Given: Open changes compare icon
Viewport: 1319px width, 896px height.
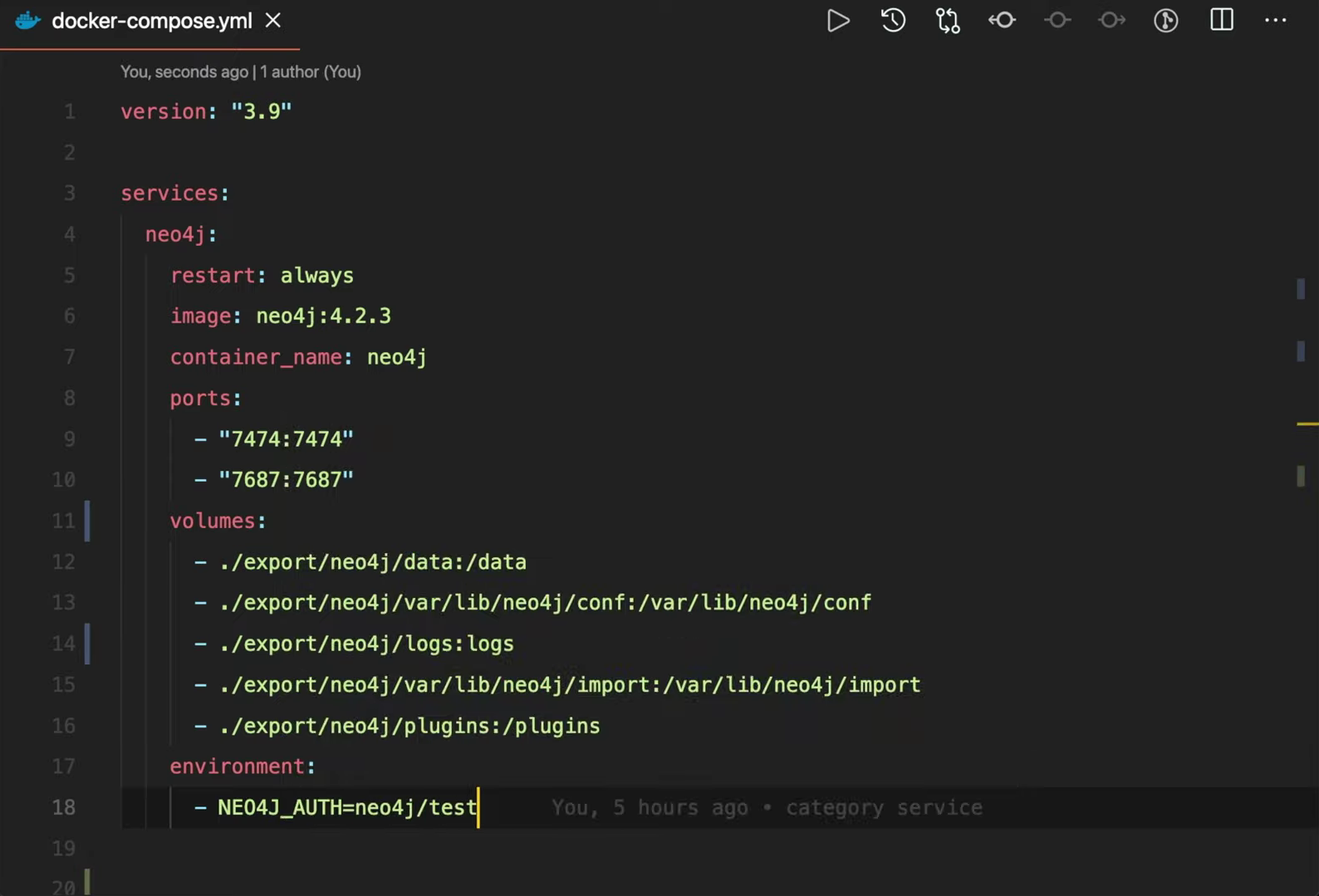Looking at the screenshot, I should pyautogui.click(x=948, y=21).
